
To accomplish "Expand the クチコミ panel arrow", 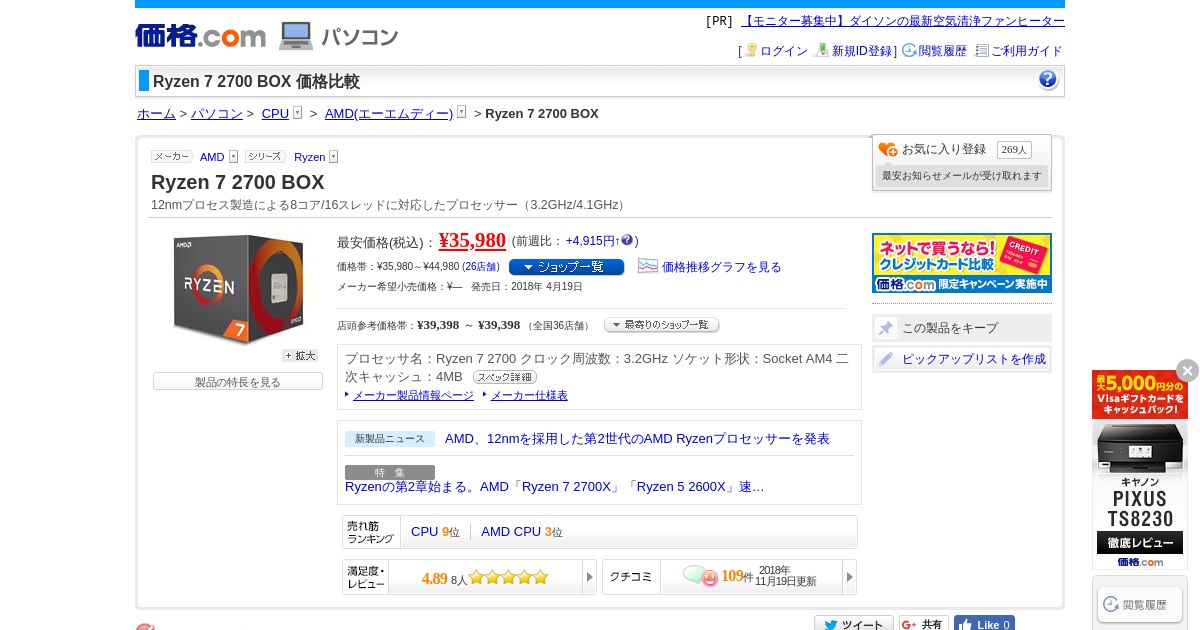I will tap(849, 577).
